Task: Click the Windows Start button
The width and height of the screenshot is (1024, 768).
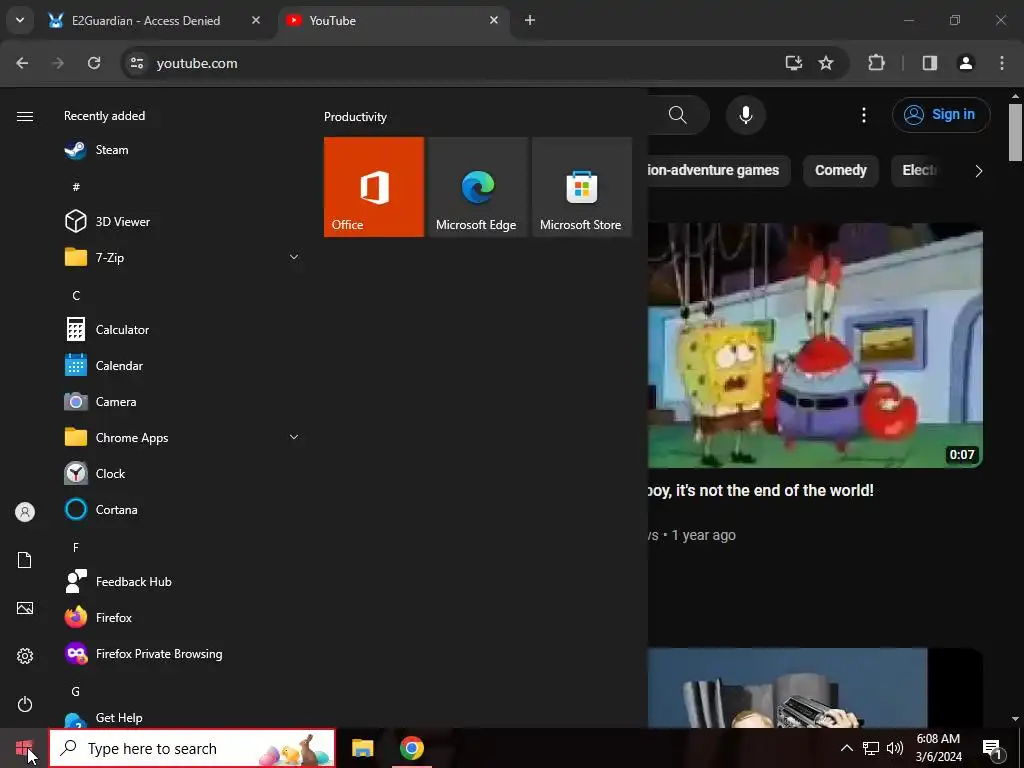Action: click(24, 748)
